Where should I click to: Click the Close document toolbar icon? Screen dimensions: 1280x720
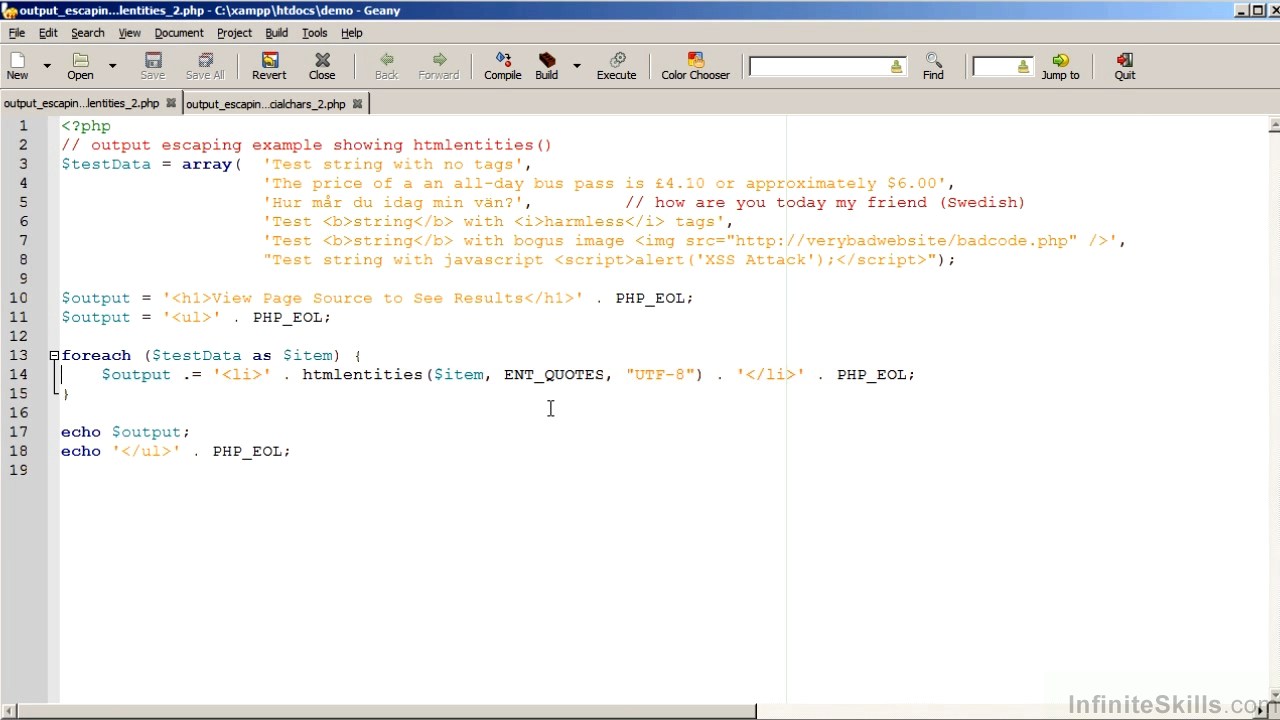(322, 66)
